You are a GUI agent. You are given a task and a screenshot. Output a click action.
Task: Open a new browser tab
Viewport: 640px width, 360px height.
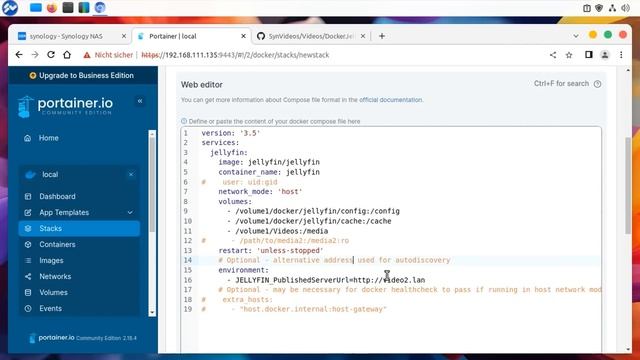pos(382,36)
